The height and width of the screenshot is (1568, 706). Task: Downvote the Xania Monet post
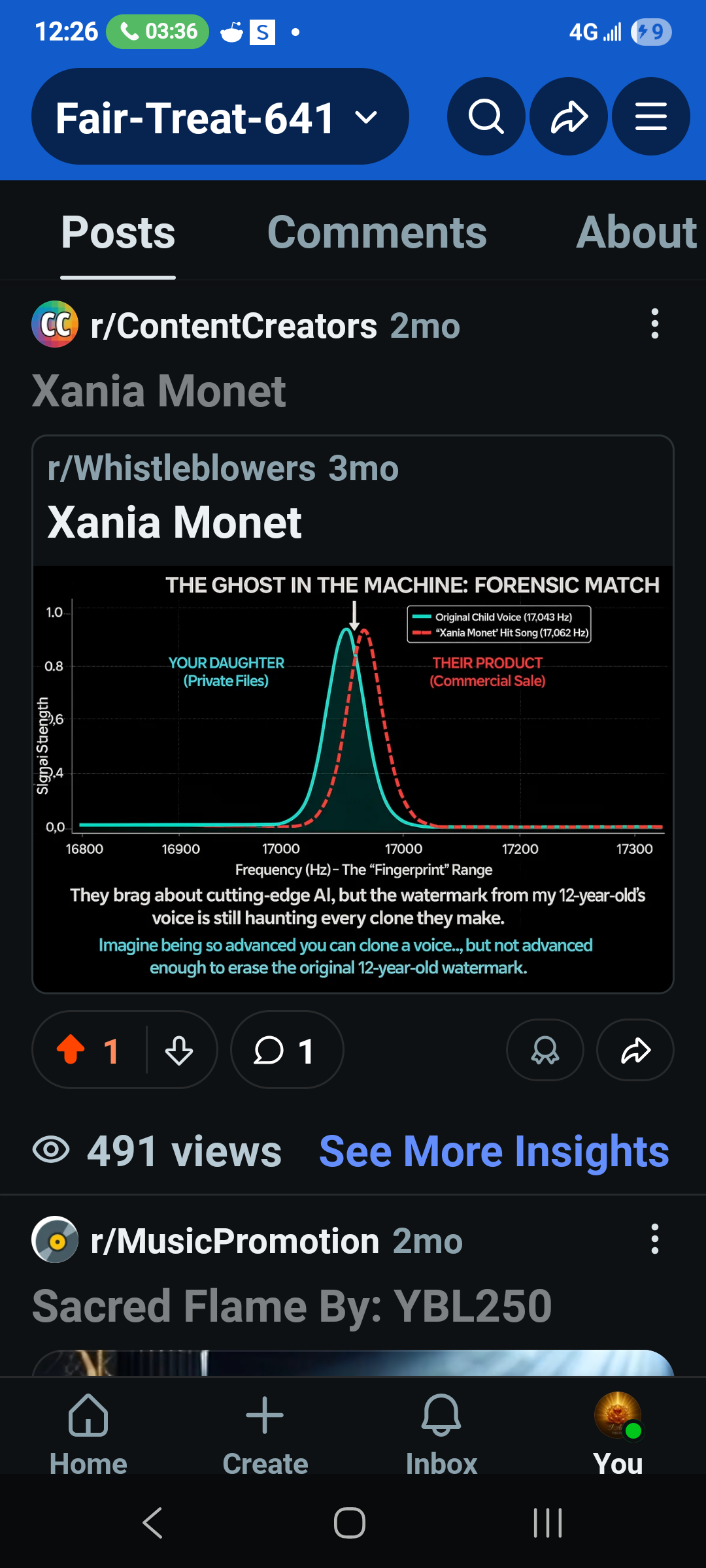(x=178, y=1050)
